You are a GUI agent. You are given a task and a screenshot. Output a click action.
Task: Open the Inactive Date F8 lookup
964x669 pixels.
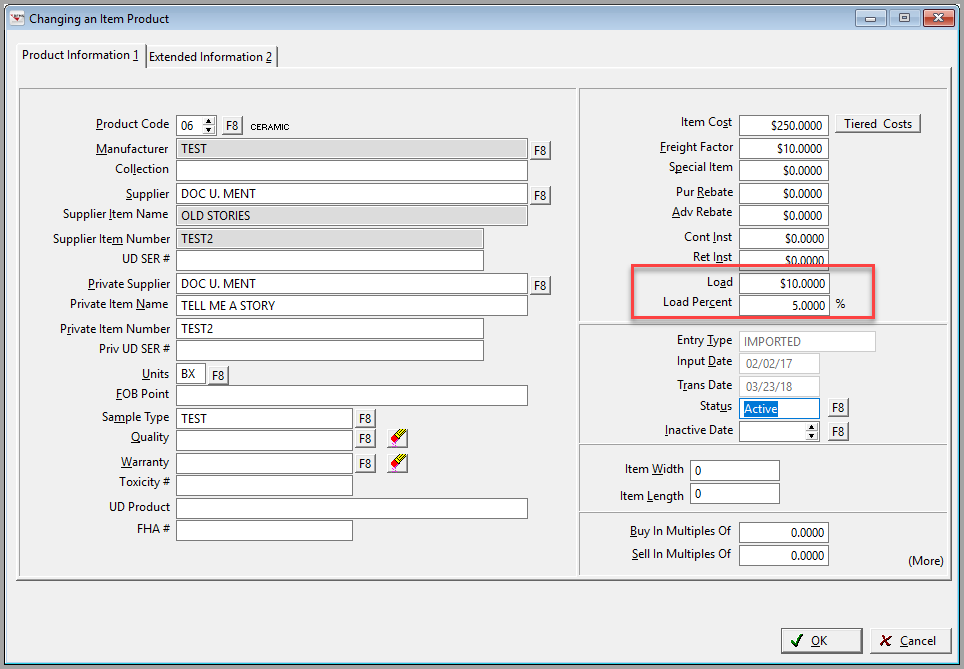[838, 430]
